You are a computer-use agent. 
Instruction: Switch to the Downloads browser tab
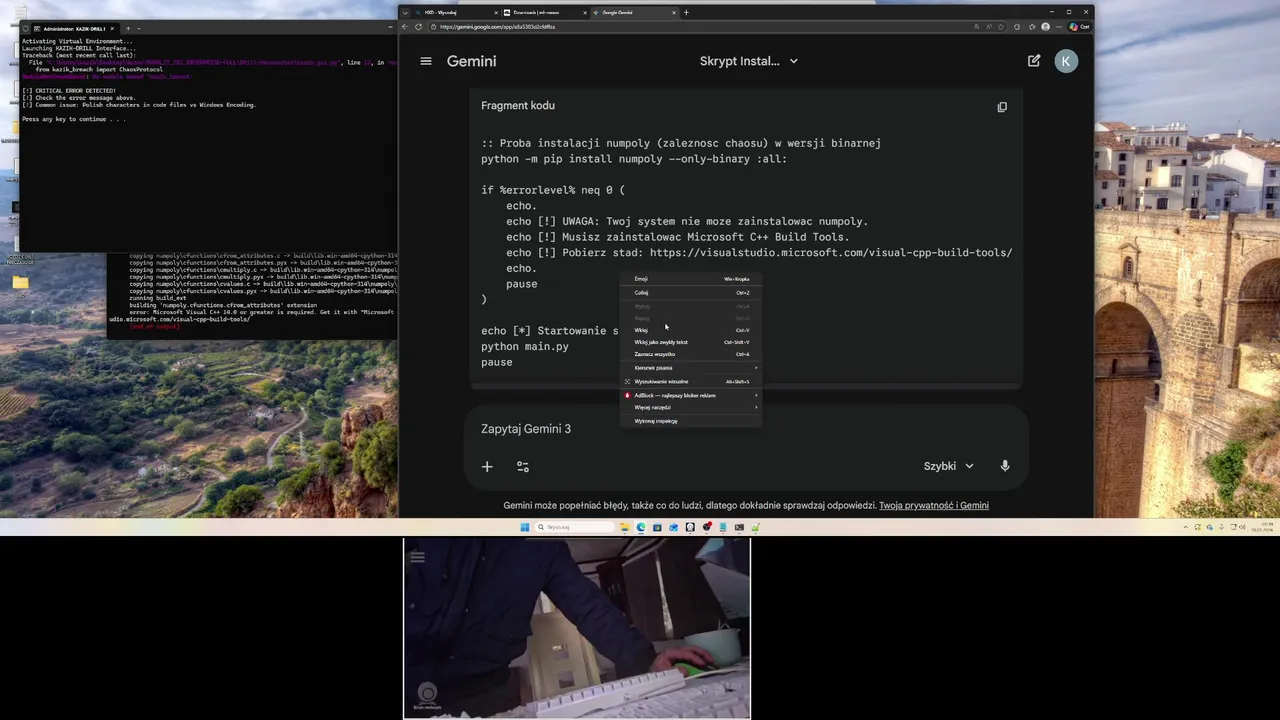coord(545,12)
